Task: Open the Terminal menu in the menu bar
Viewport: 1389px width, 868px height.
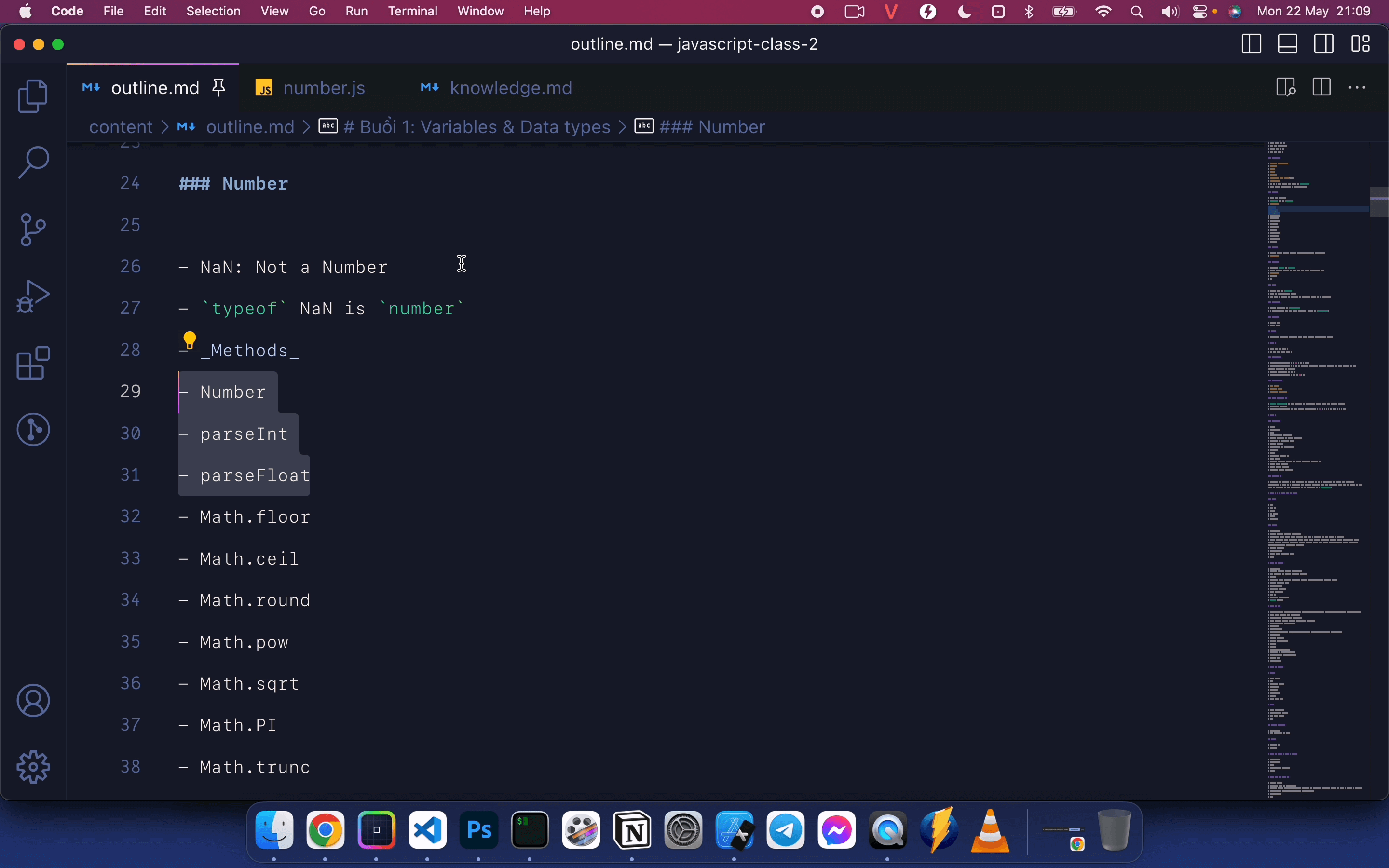Action: click(x=412, y=11)
